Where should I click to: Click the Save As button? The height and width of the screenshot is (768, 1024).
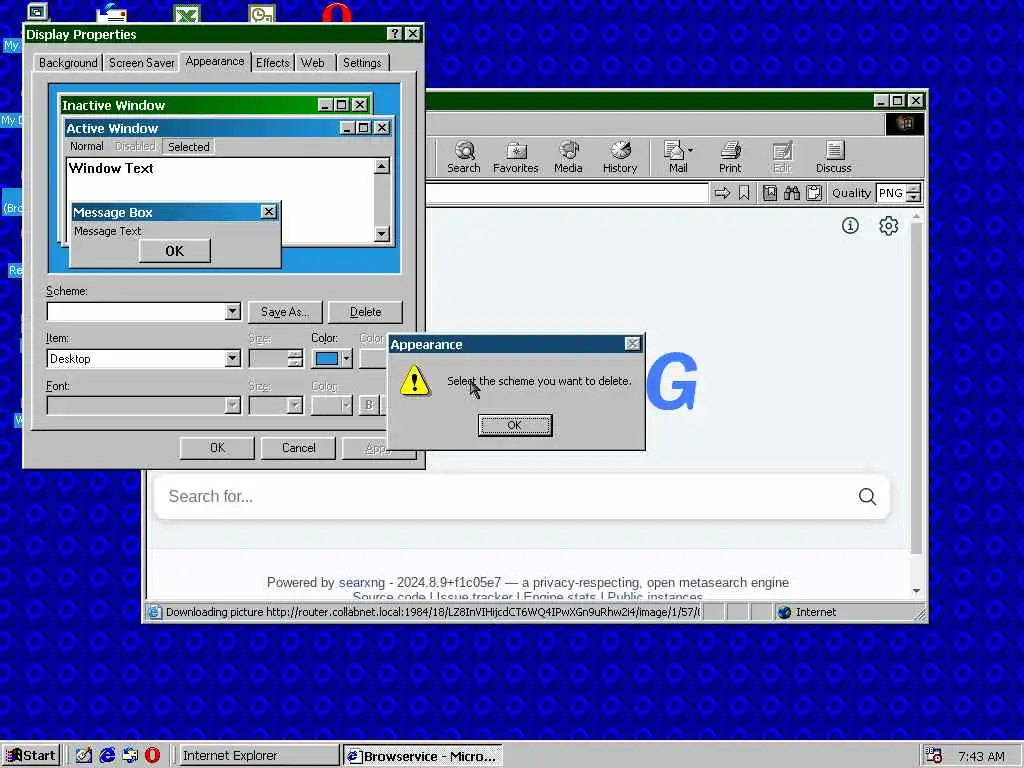coord(285,312)
